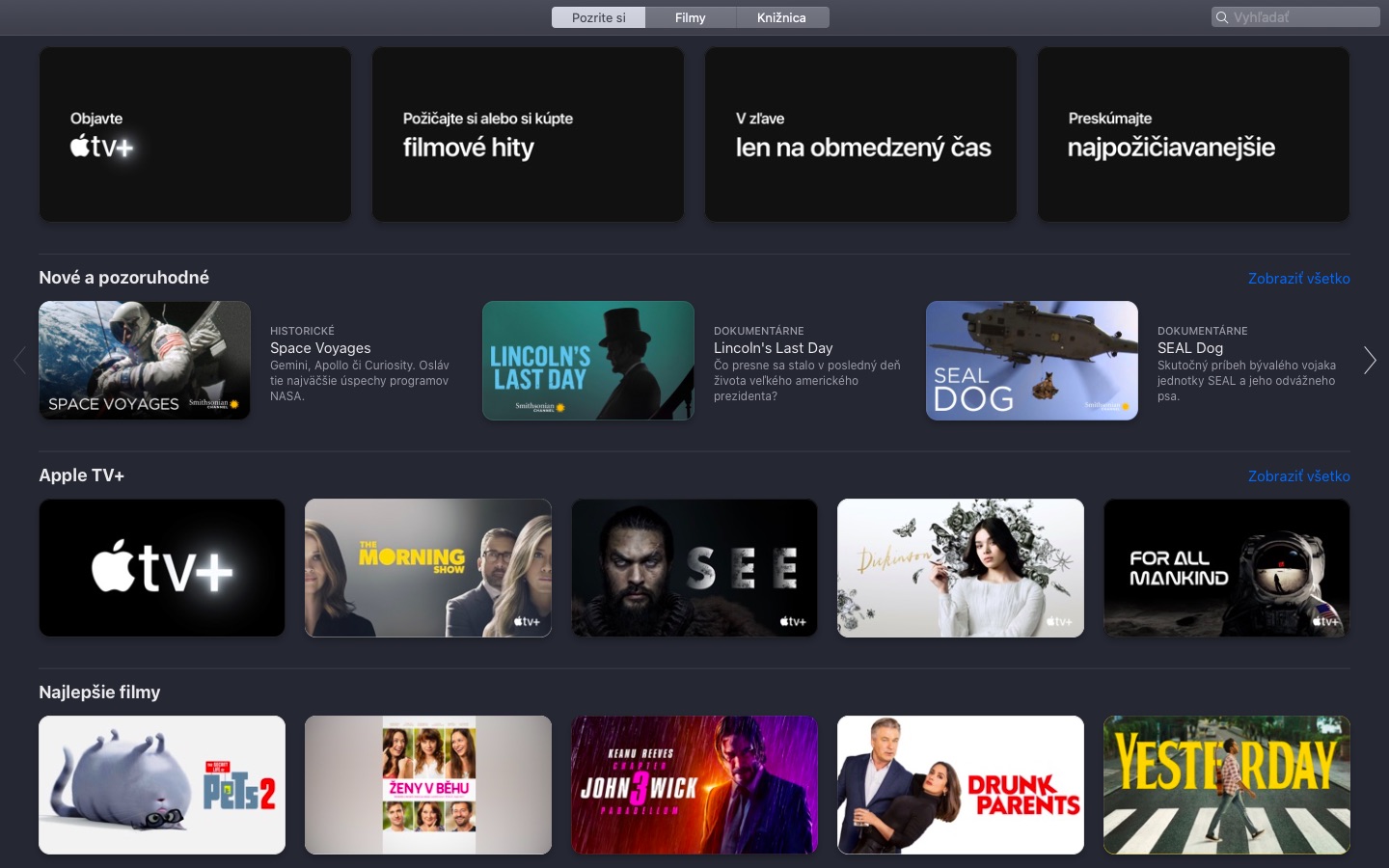
Task: Open the Yesterday movie tile
Action: 1227,785
